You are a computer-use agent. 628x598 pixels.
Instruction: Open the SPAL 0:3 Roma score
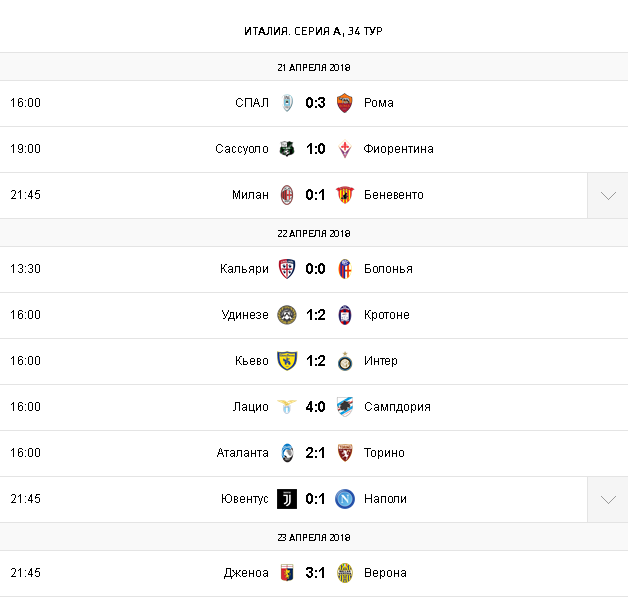(x=316, y=103)
